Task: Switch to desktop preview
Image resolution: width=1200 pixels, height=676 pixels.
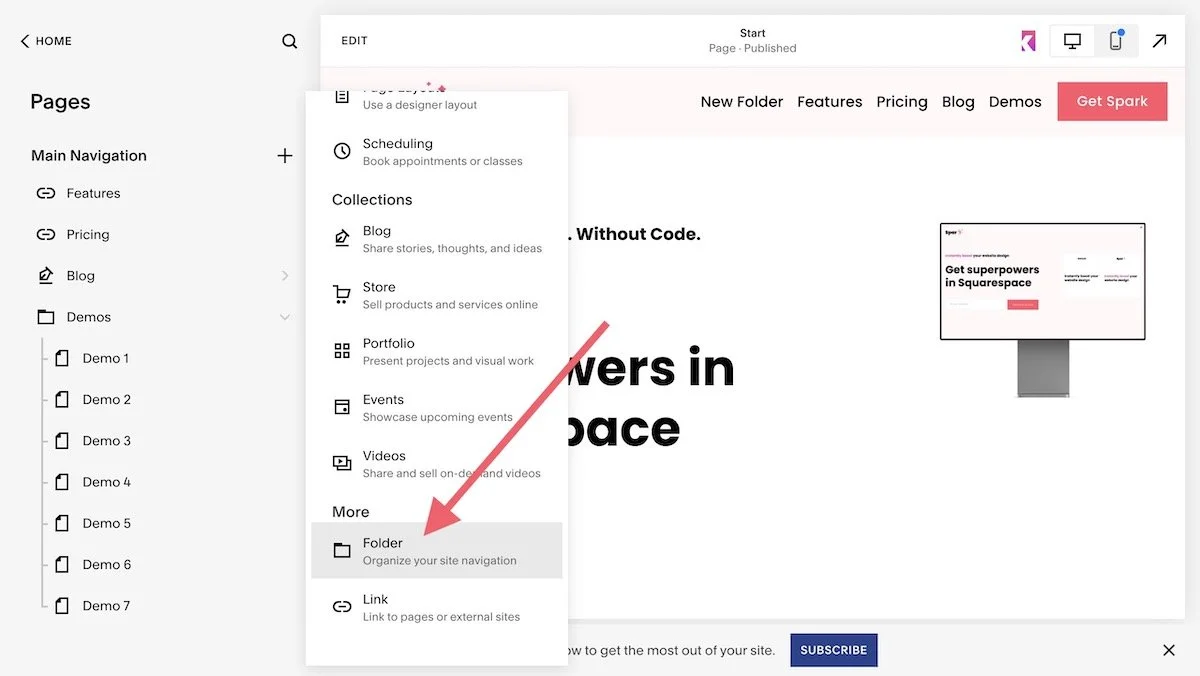Action: 1071,41
